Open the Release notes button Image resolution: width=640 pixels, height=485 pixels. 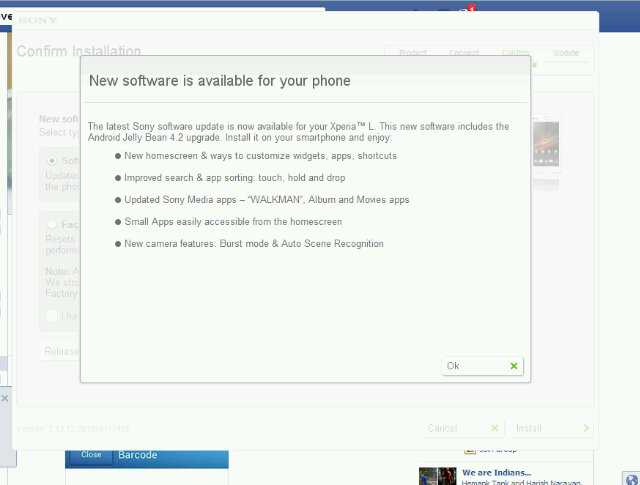coord(60,351)
